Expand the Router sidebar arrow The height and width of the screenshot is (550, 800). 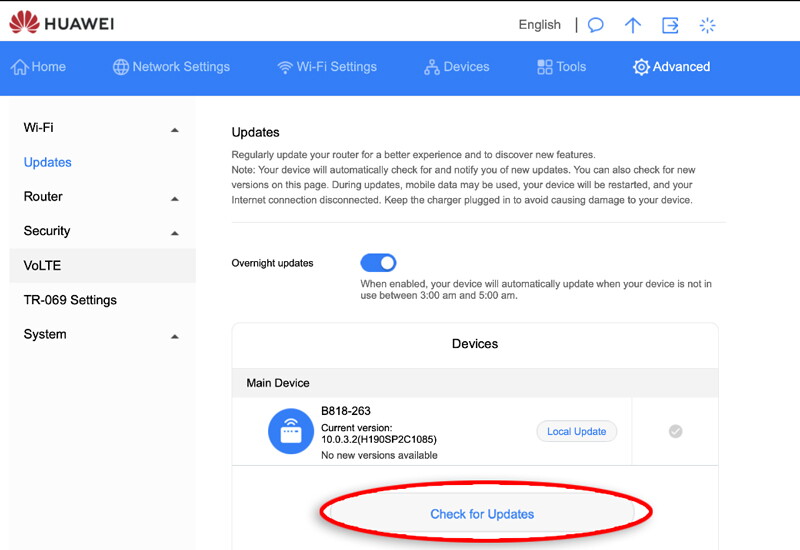pos(174,199)
